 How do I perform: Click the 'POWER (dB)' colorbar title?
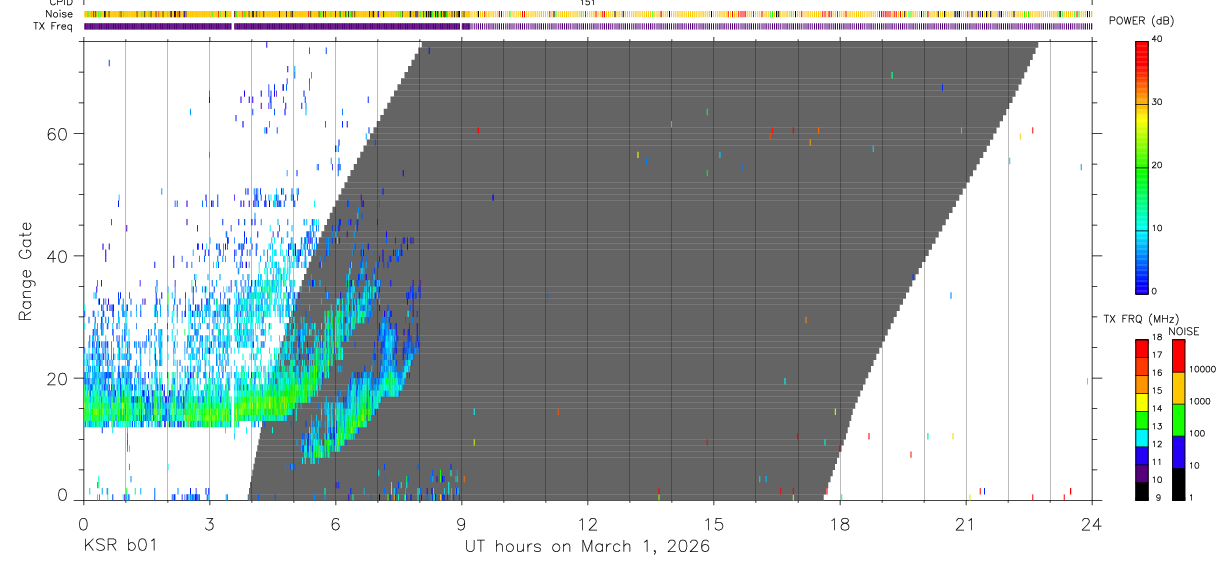click(x=1141, y=21)
